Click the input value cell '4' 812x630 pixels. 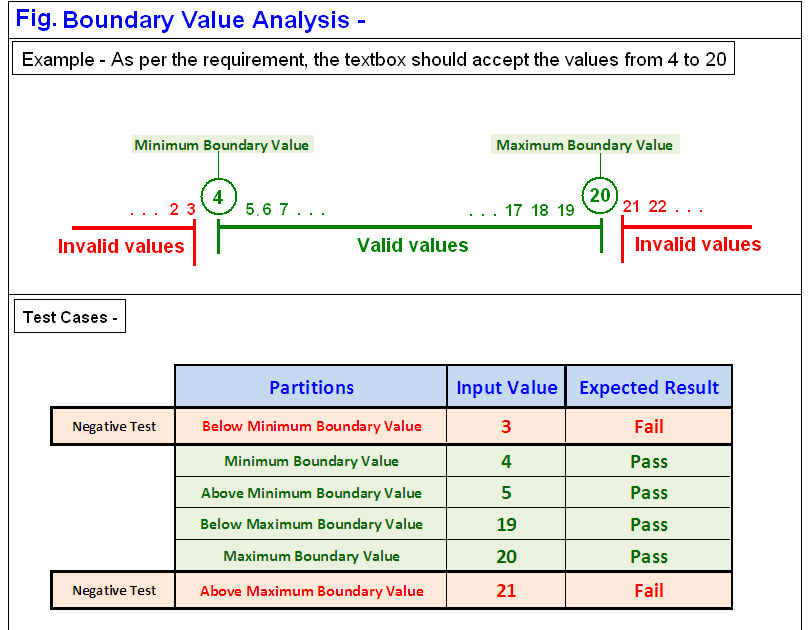pyautogui.click(x=506, y=461)
